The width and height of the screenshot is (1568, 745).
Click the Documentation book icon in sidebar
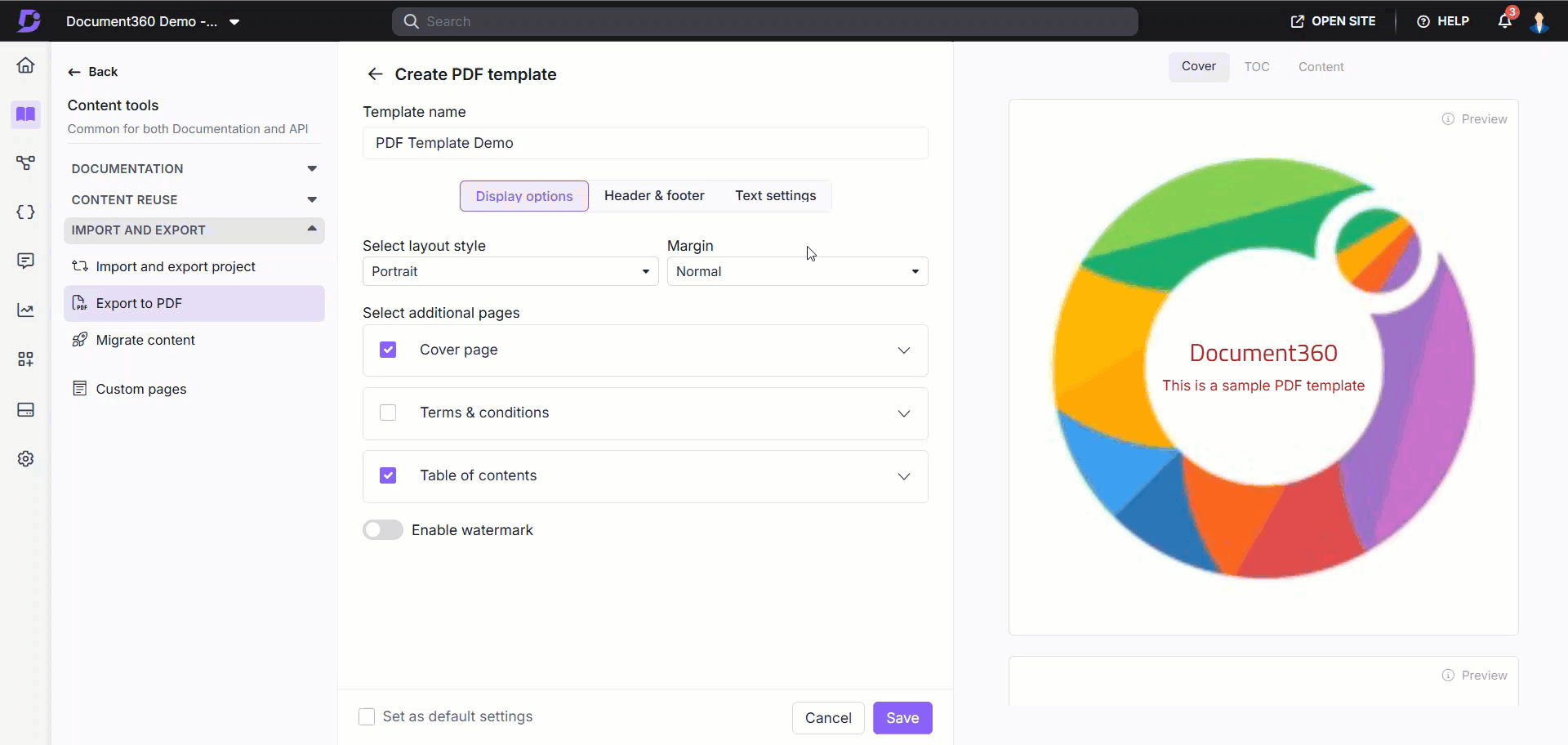point(25,114)
